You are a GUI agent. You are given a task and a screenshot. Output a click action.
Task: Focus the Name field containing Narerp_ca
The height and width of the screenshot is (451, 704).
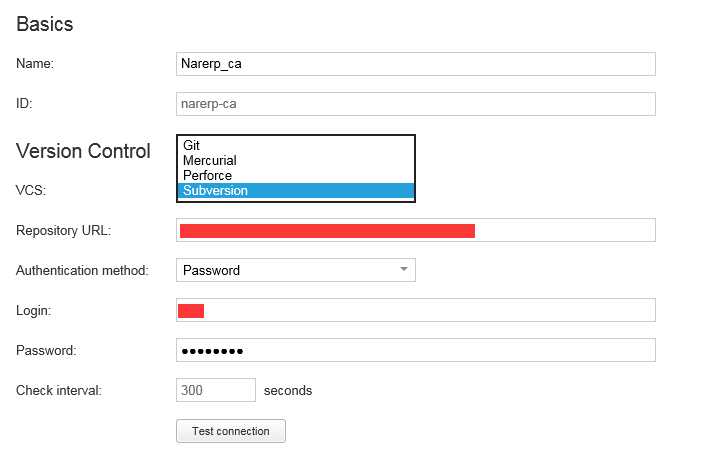pyautogui.click(x=415, y=64)
